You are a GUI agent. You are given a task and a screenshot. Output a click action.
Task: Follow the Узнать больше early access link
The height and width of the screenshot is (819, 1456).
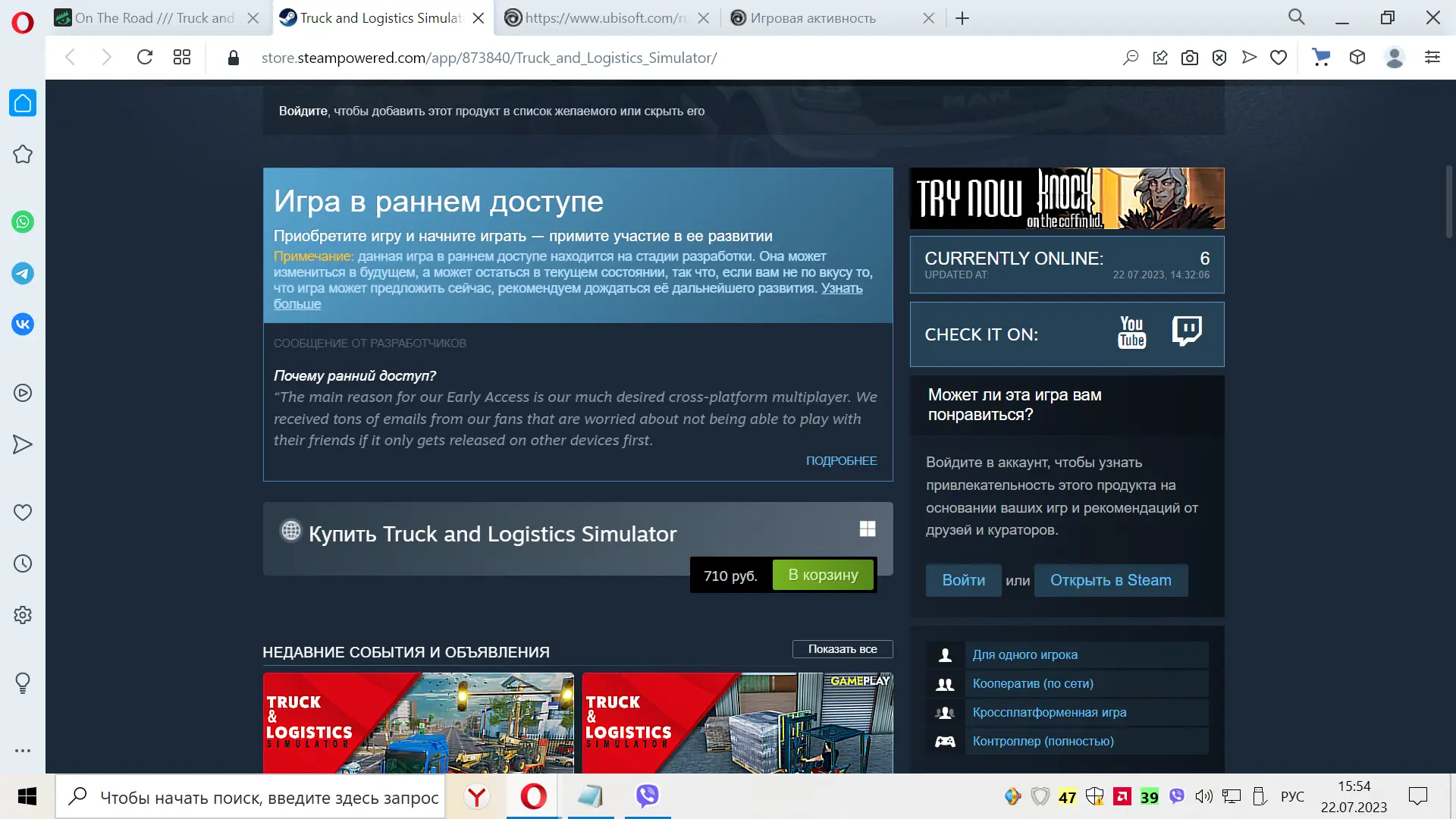pyautogui.click(x=842, y=288)
